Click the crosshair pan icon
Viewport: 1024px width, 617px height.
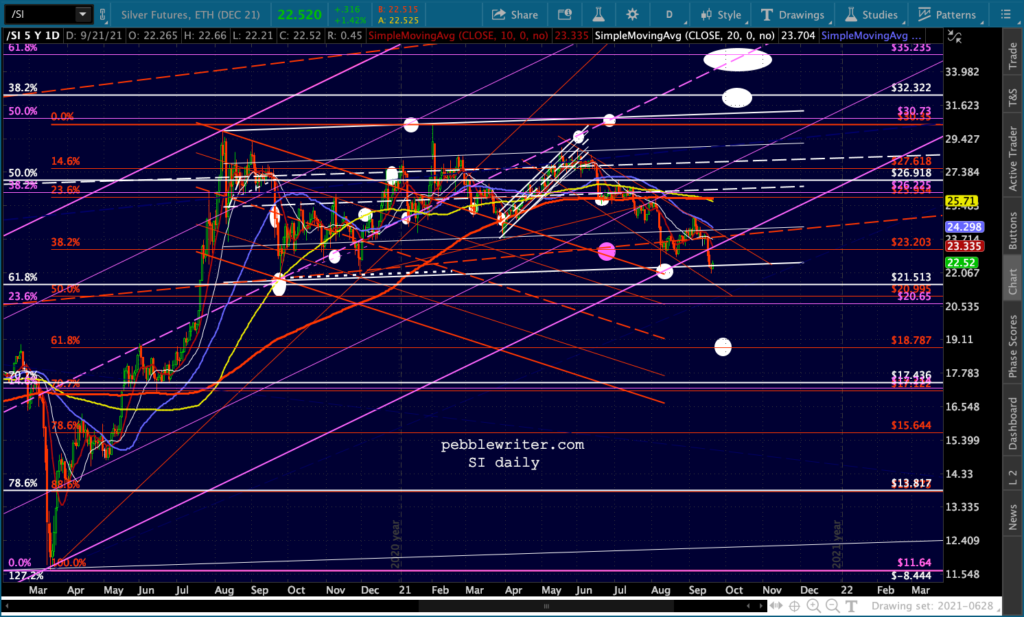(x=794, y=607)
